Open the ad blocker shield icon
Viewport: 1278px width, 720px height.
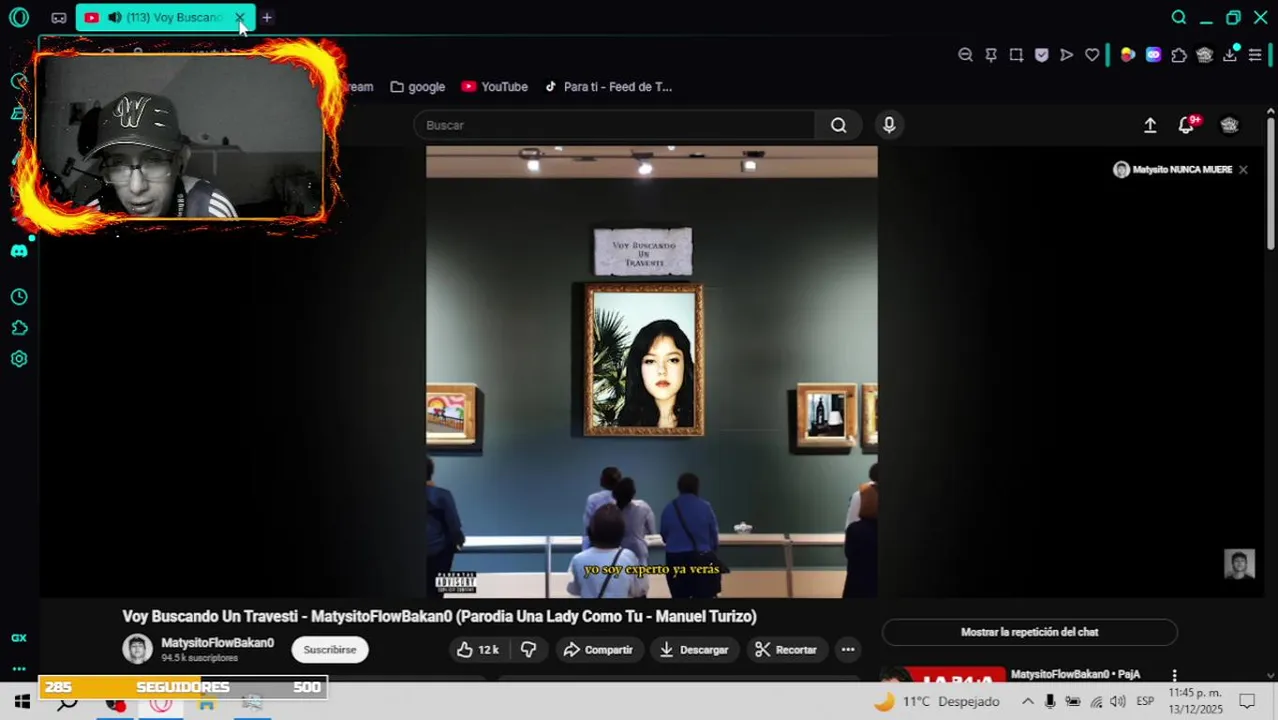click(x=1041, y=55)
